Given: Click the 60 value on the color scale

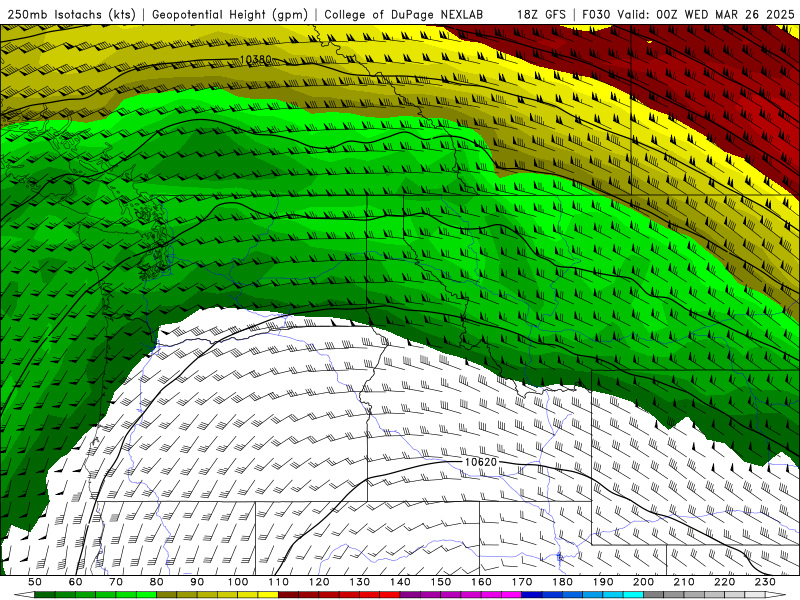Looking at the screenshot, I should coord(76,582).
